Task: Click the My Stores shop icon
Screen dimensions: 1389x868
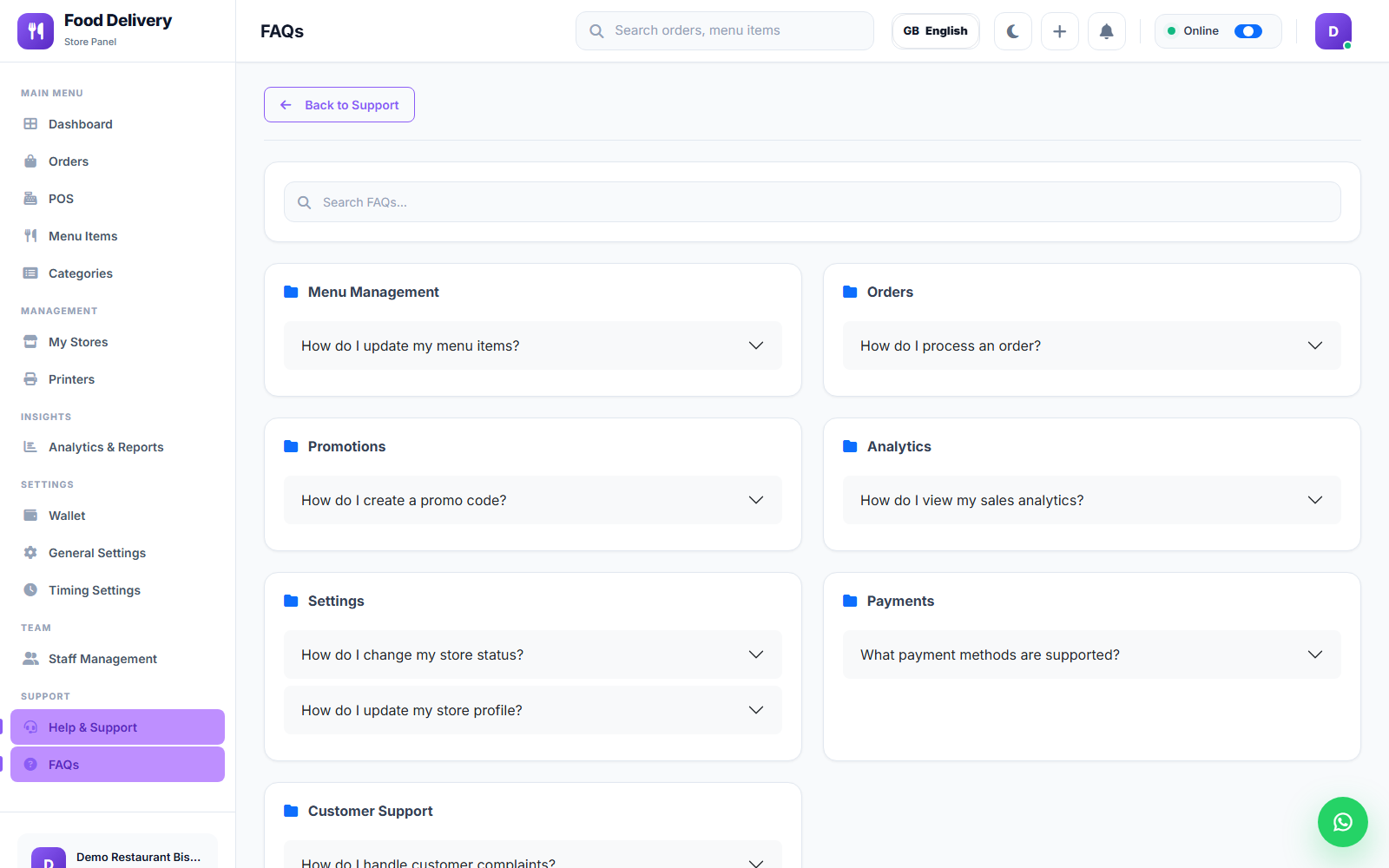Action: 30,342
